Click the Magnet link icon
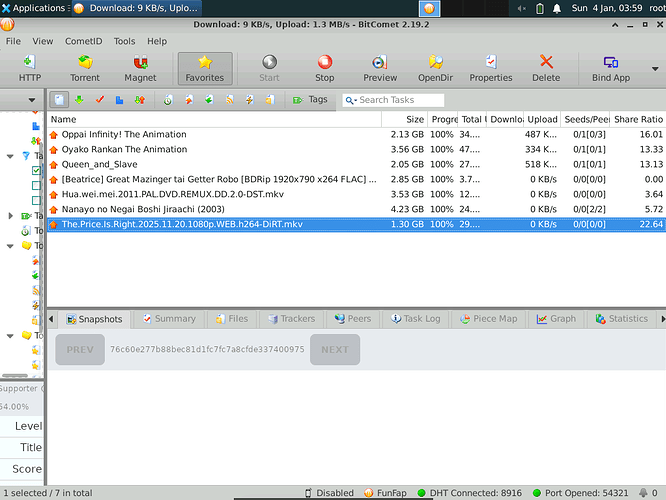 pyautogui.click(x=140, y=67)
